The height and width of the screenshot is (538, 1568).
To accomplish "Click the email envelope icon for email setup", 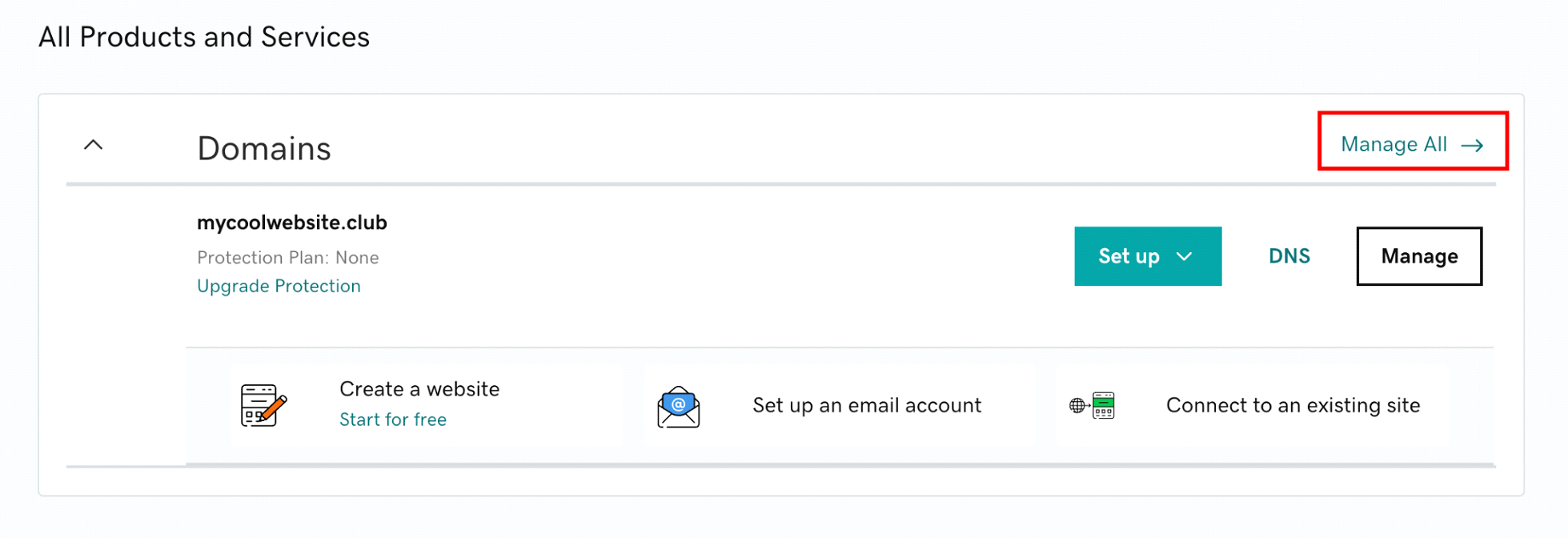I will coord(678,406).
